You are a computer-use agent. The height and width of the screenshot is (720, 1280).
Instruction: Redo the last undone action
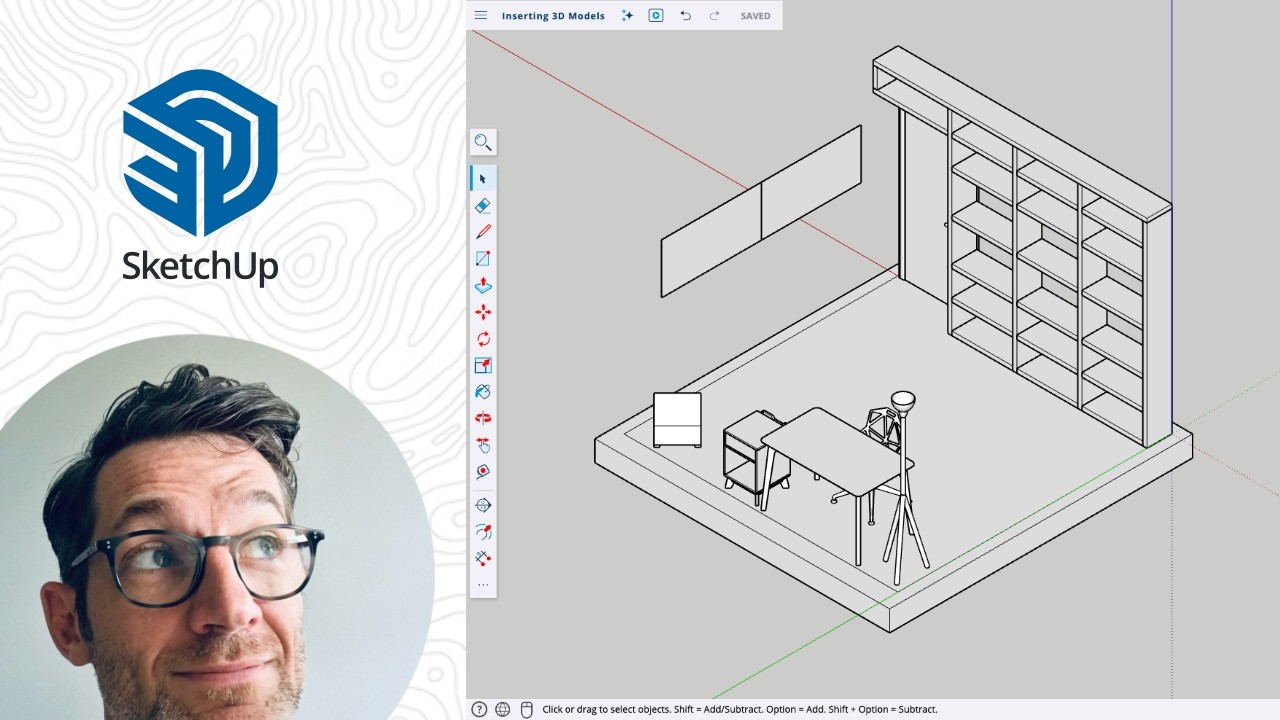click(714, 15)
